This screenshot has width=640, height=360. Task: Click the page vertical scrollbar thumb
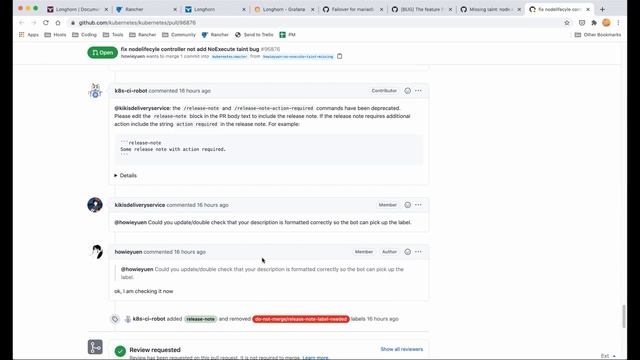coord(624,316)
